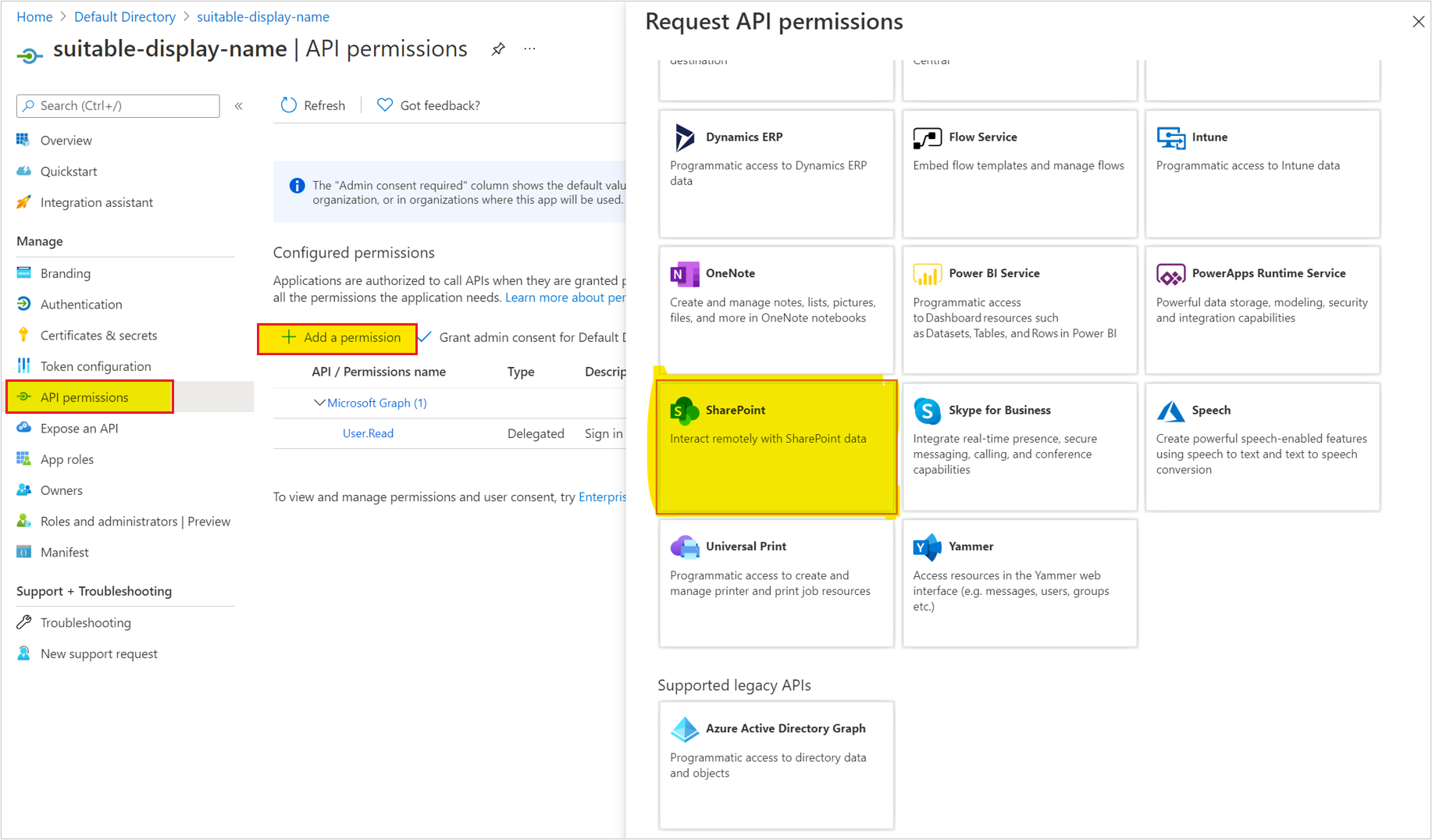This screenshot has height=840, width=1432.
Task: Choose the Universal Print icon
Action: click(685, 547)
